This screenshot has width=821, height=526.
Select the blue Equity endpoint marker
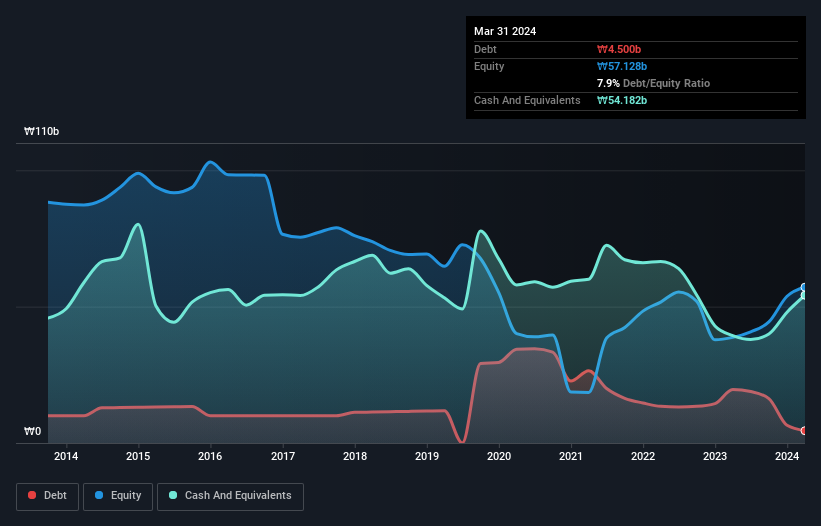(804, 287)
